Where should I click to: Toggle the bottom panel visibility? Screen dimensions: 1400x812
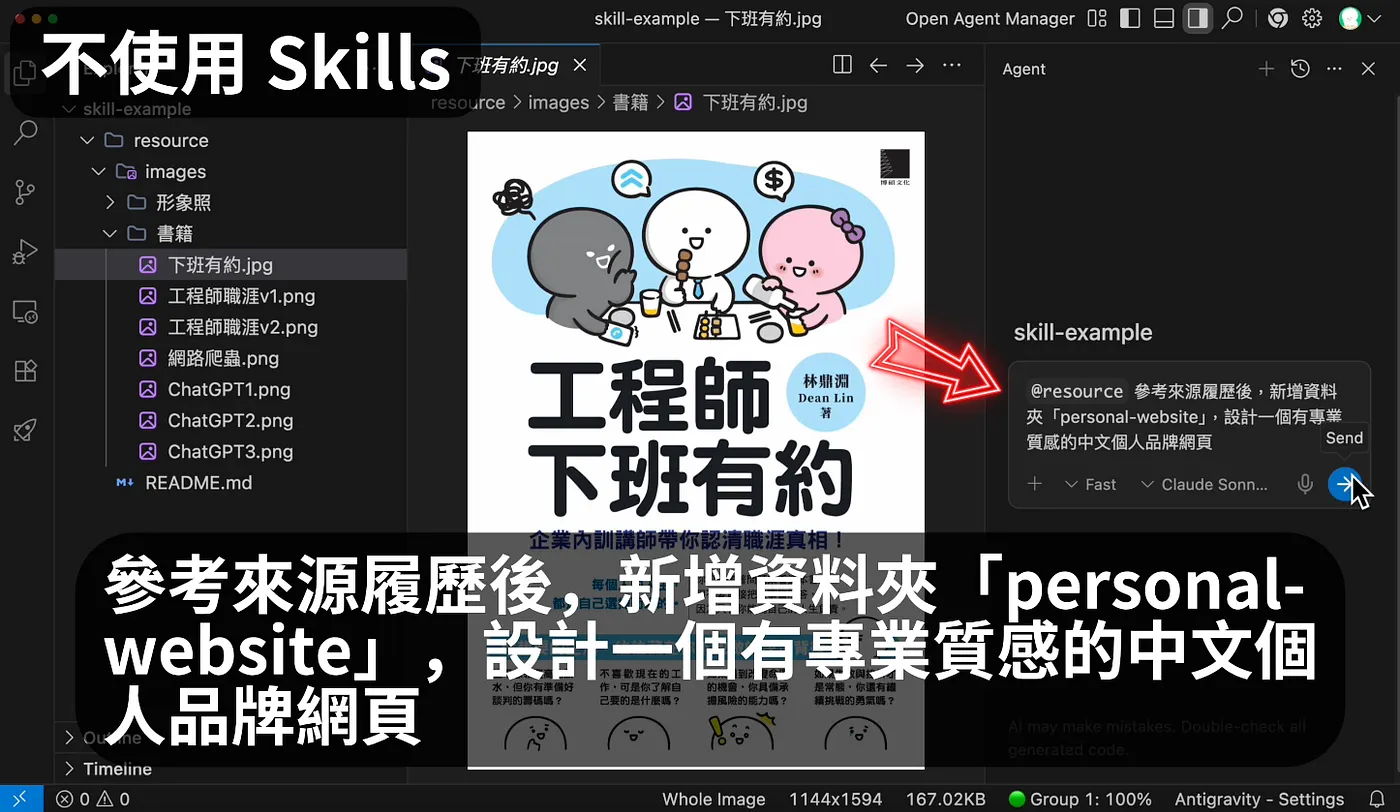pyautogui.click(x=1164, y=18)
